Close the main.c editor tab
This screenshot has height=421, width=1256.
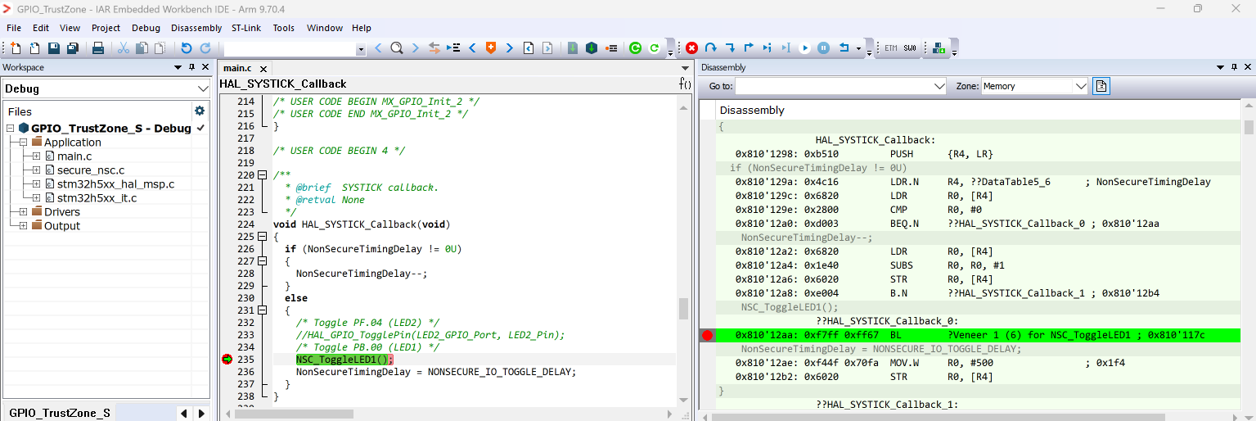coord(264,68)
